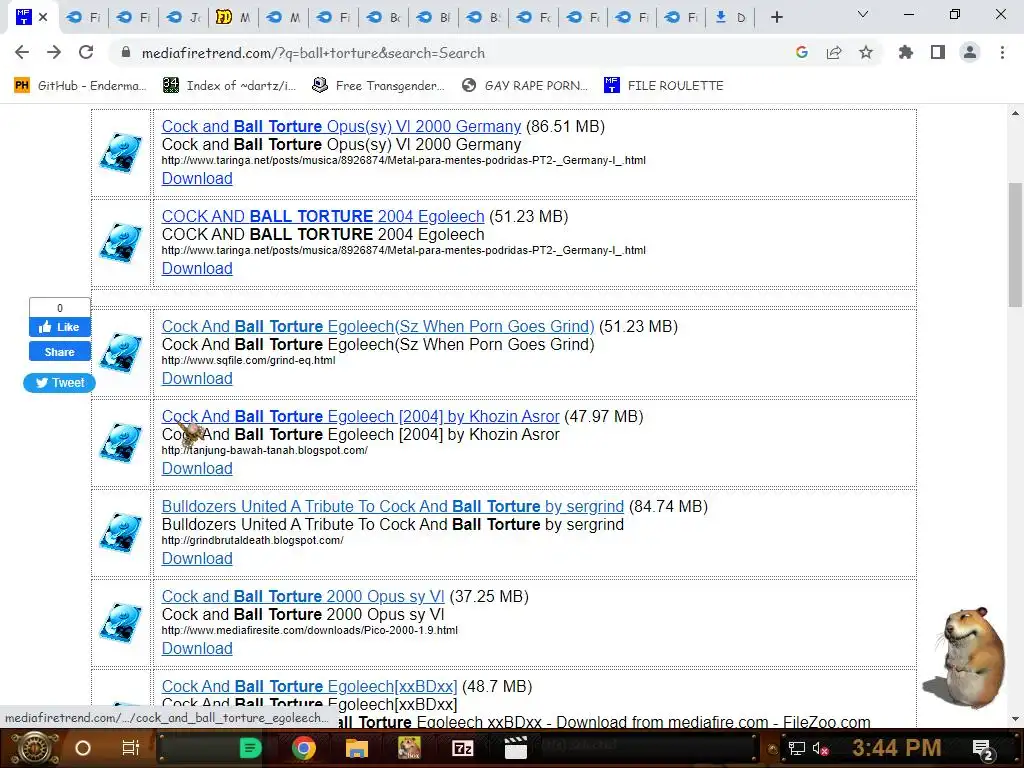Toggle the browser side panel

pos(938,52)
